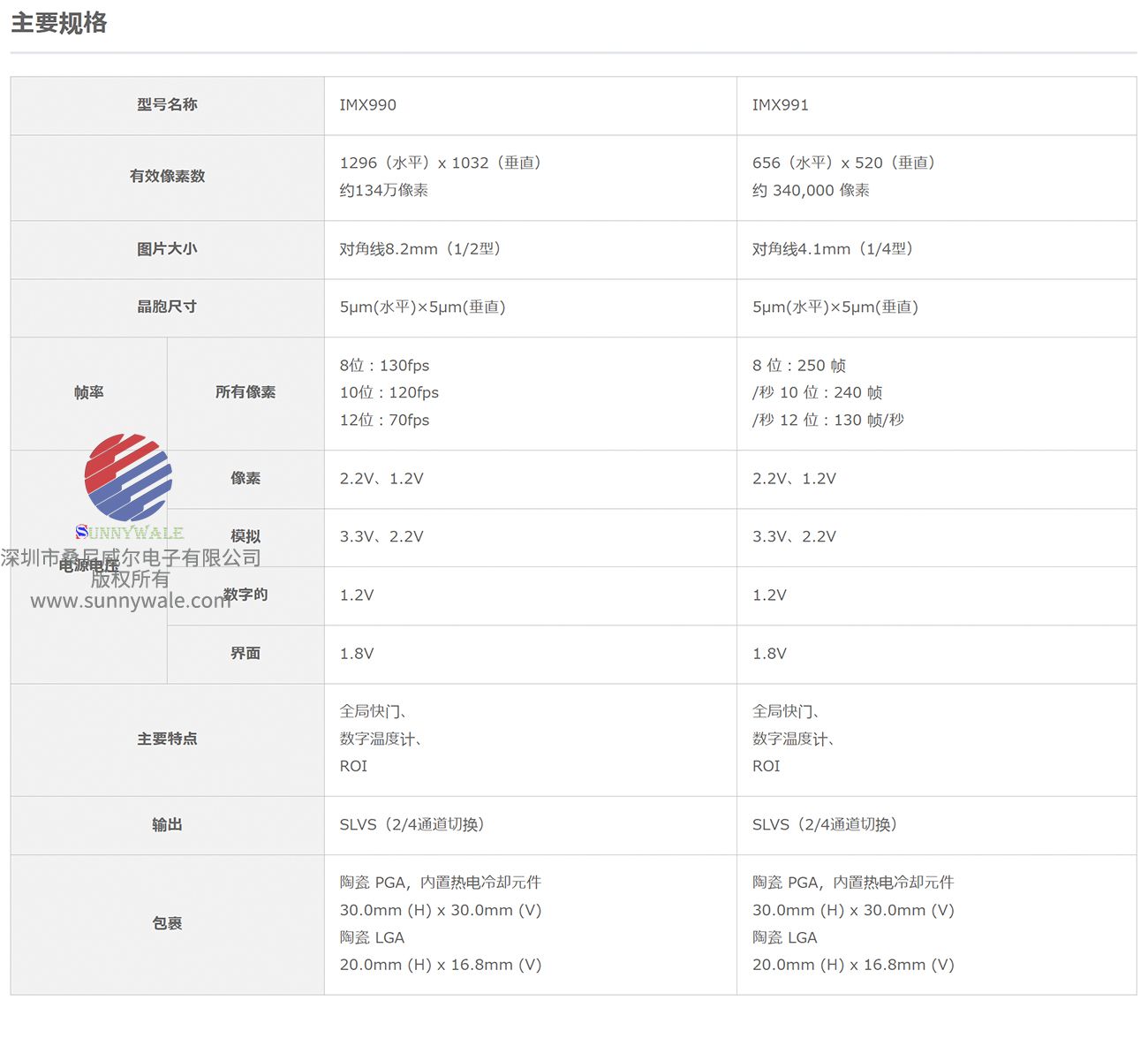
Task: Select the 输出 row label
Action: (167, 825)
